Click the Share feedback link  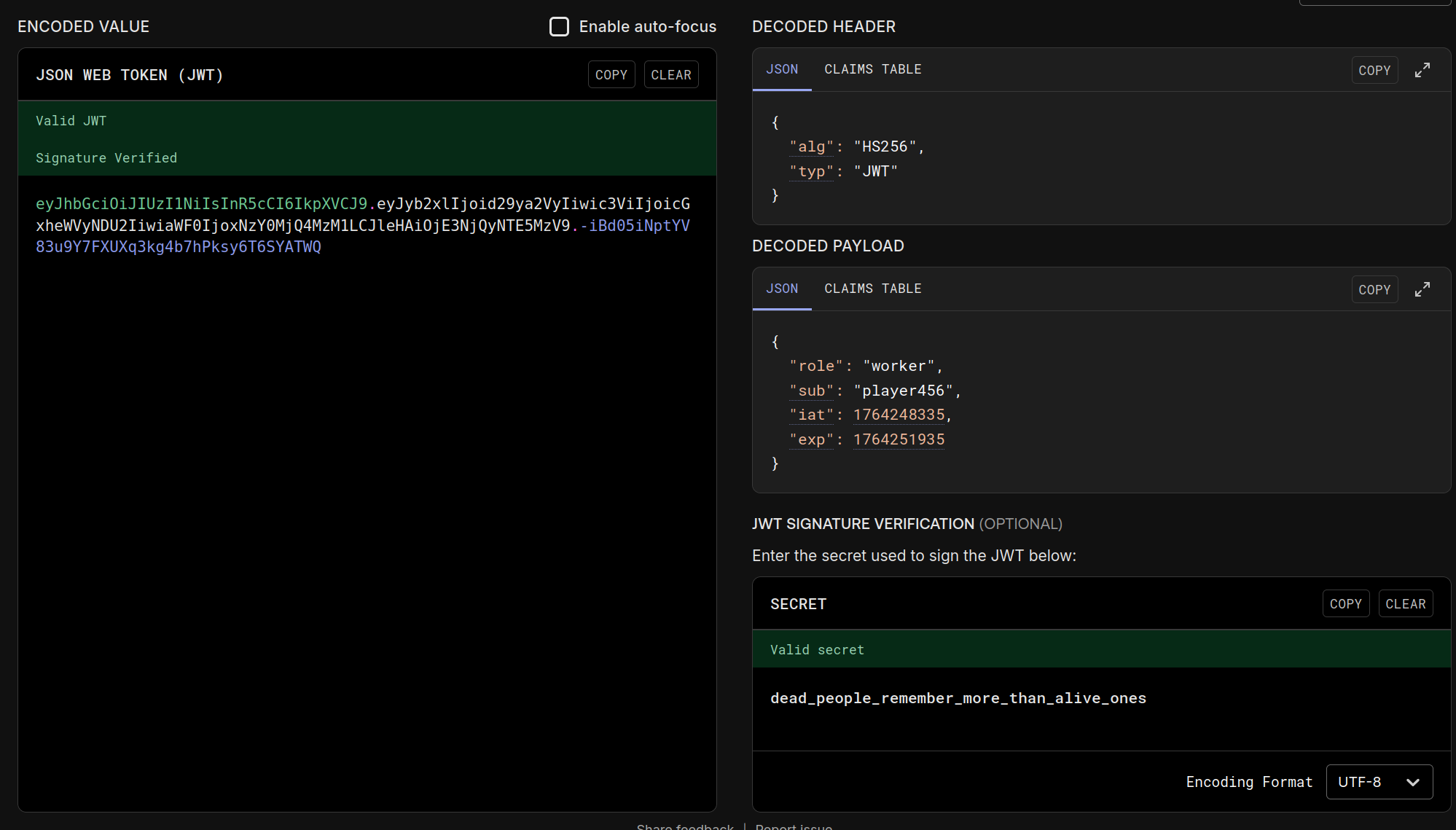684,826
